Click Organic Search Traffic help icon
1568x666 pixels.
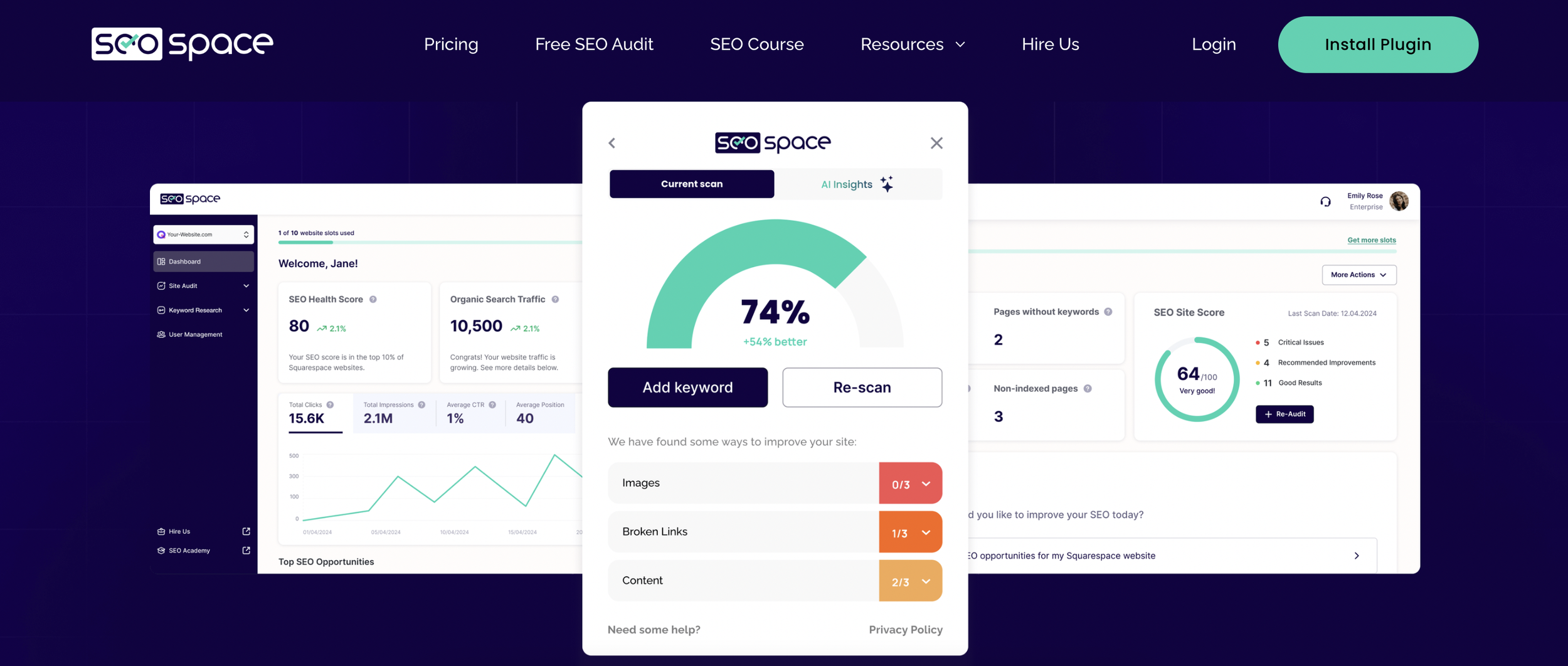(x=555, y=300)
